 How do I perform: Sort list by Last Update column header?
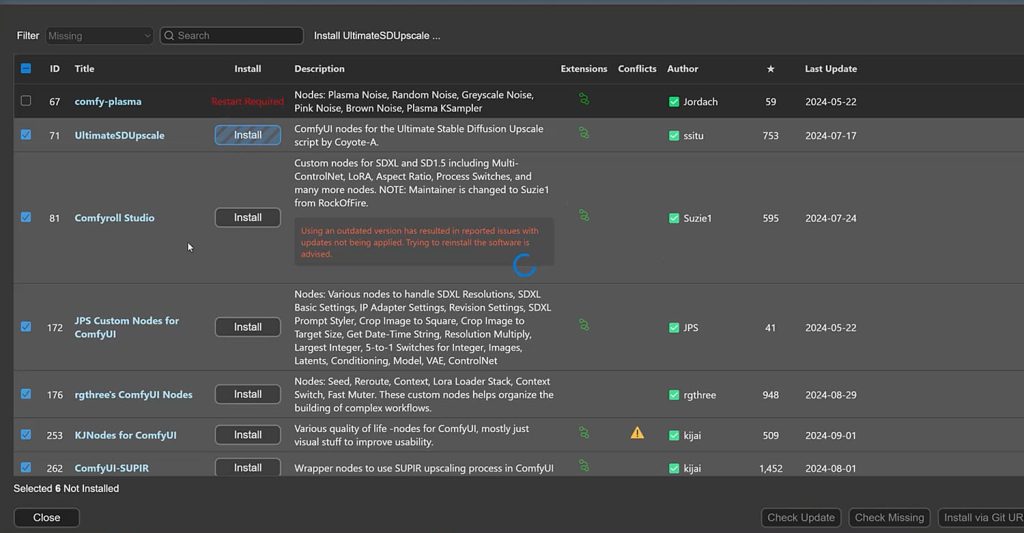pos(830,69)
